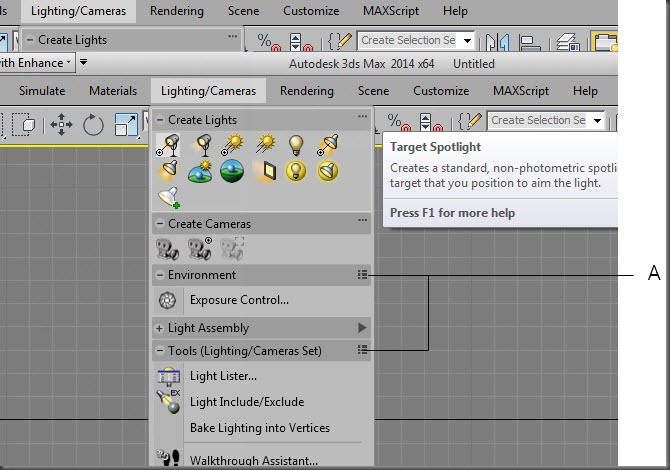Open the Materials menu
This screenshot has width=670, height=470.
pos(113,91)
